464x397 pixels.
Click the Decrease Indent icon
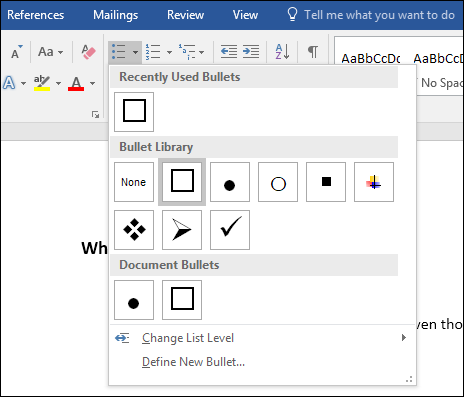tap(229, 52)
